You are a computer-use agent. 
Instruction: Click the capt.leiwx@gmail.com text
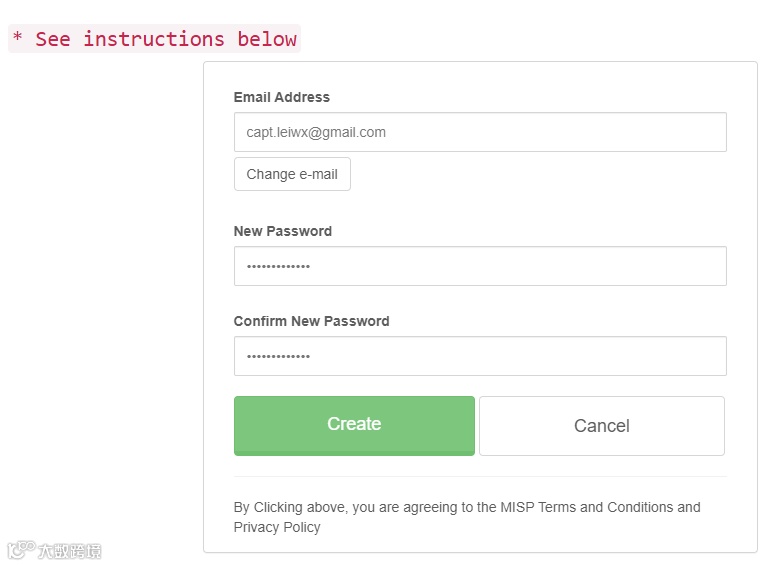click(x=316, y=132)
